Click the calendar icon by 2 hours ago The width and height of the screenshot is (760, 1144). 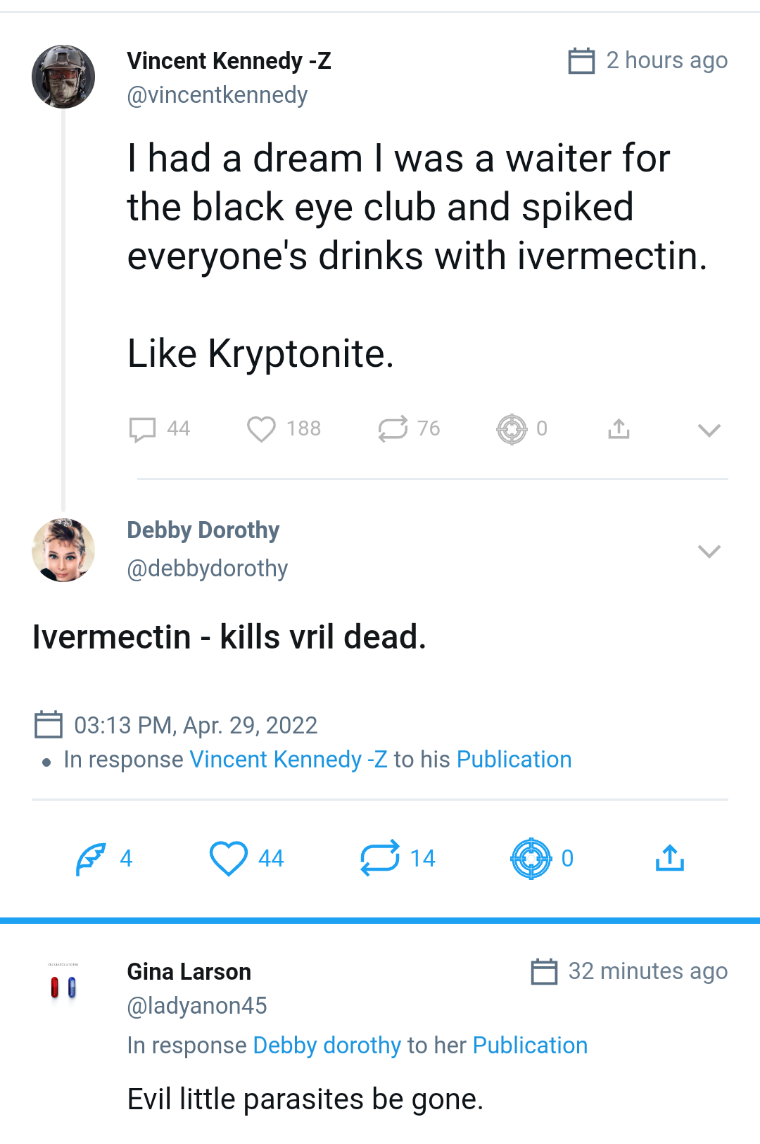(582, 61)
